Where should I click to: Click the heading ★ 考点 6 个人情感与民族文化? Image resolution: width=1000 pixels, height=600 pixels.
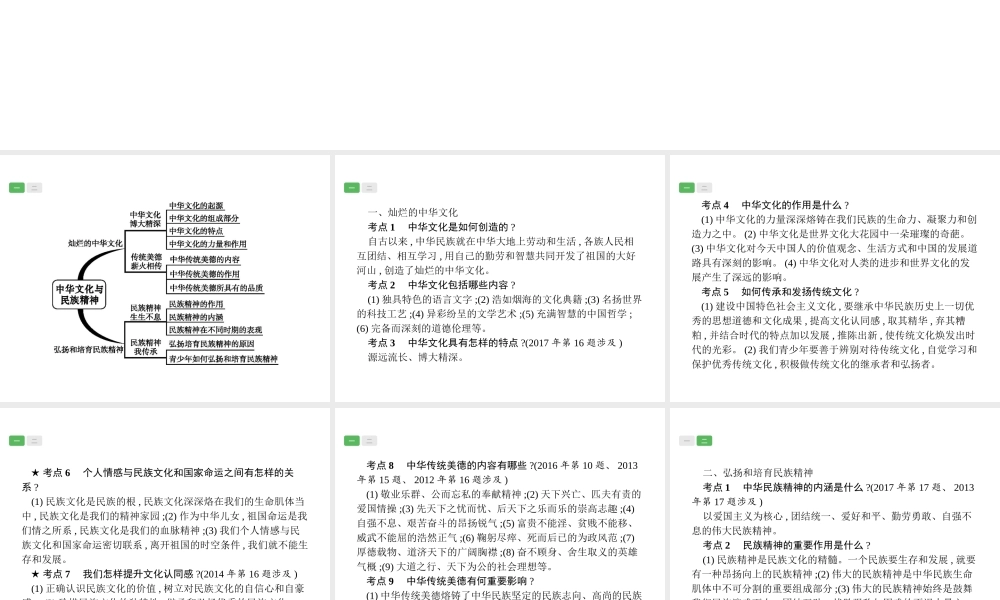coord(158,480)
